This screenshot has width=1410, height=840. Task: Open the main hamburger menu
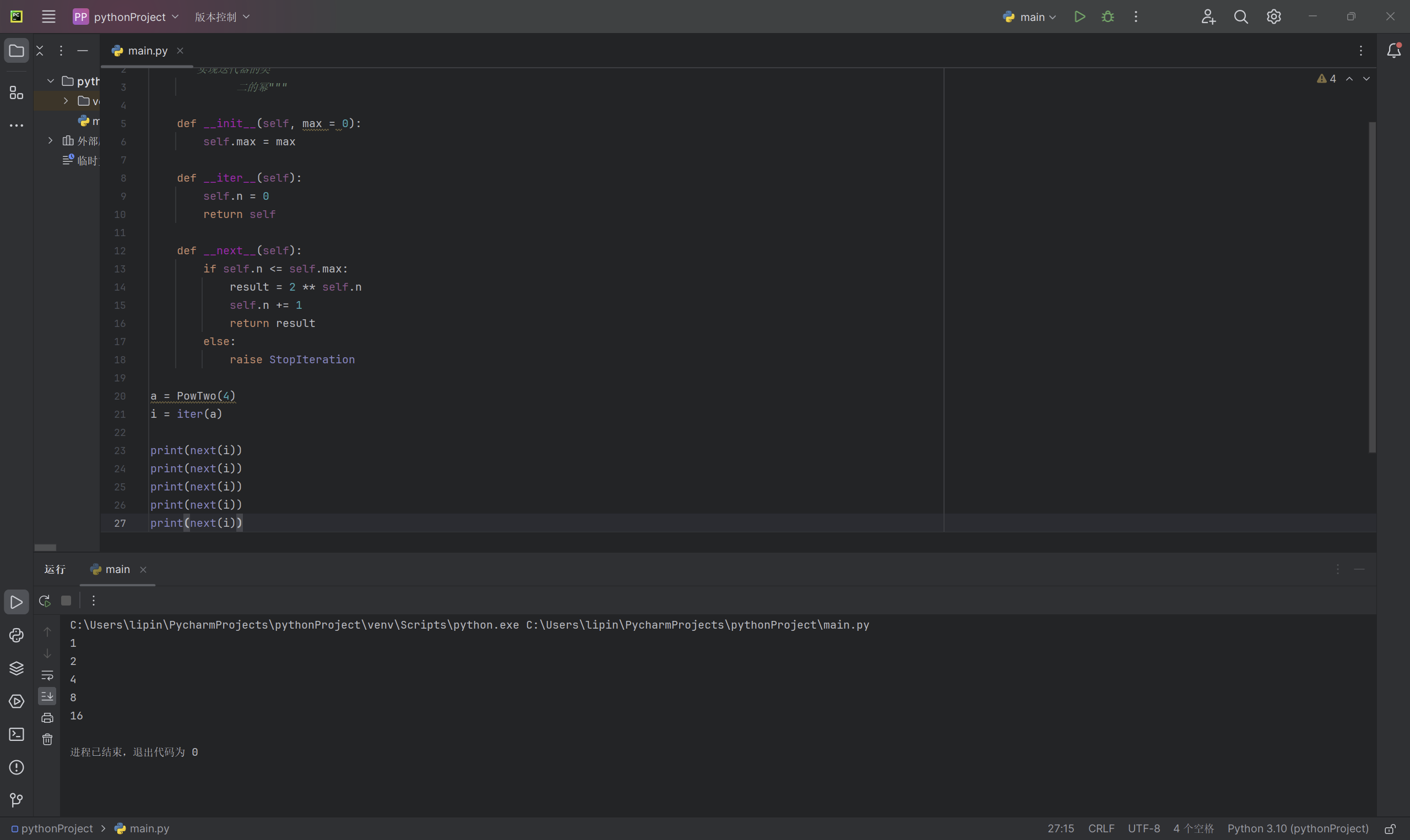(48, 17)
